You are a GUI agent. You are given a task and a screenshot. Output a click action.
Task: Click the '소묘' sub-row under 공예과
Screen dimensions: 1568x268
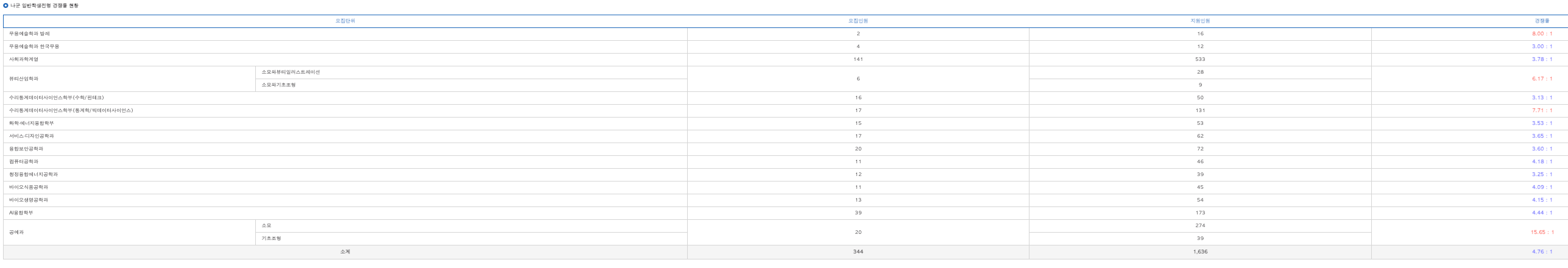point(266,225)
